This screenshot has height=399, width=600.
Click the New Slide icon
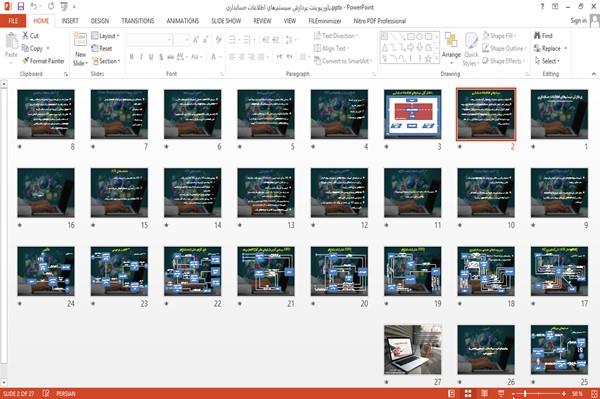pos(80,40)
